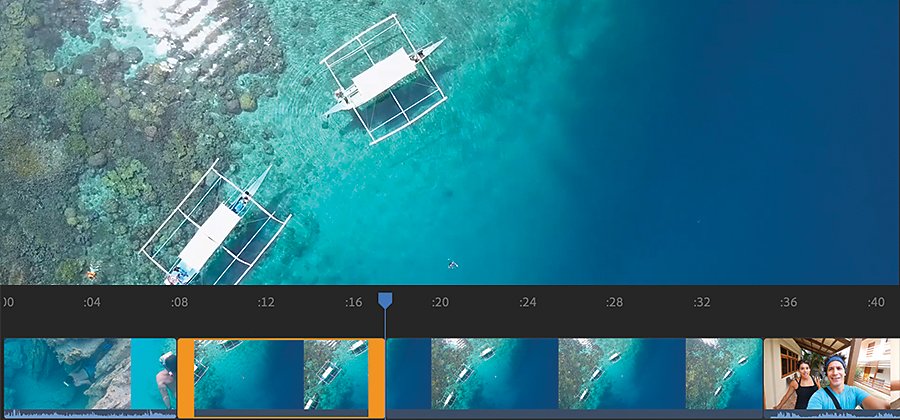
Task: Click the blue playhead marker
Action: 385,301
